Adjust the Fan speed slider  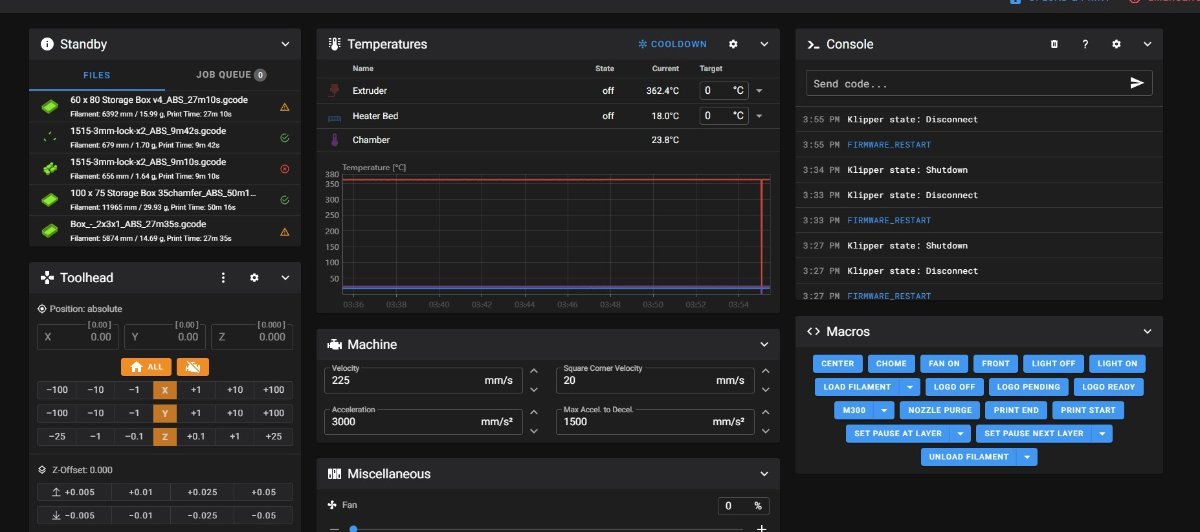pos(547,528)
